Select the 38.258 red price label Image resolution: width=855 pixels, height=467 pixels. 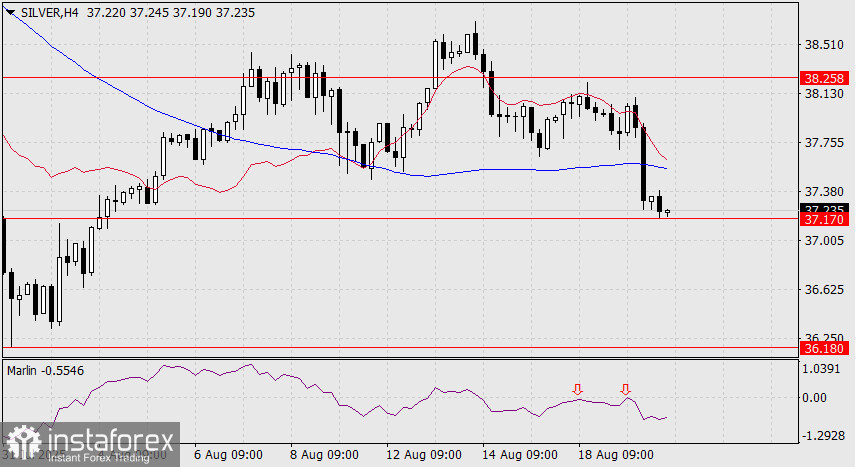824,78
